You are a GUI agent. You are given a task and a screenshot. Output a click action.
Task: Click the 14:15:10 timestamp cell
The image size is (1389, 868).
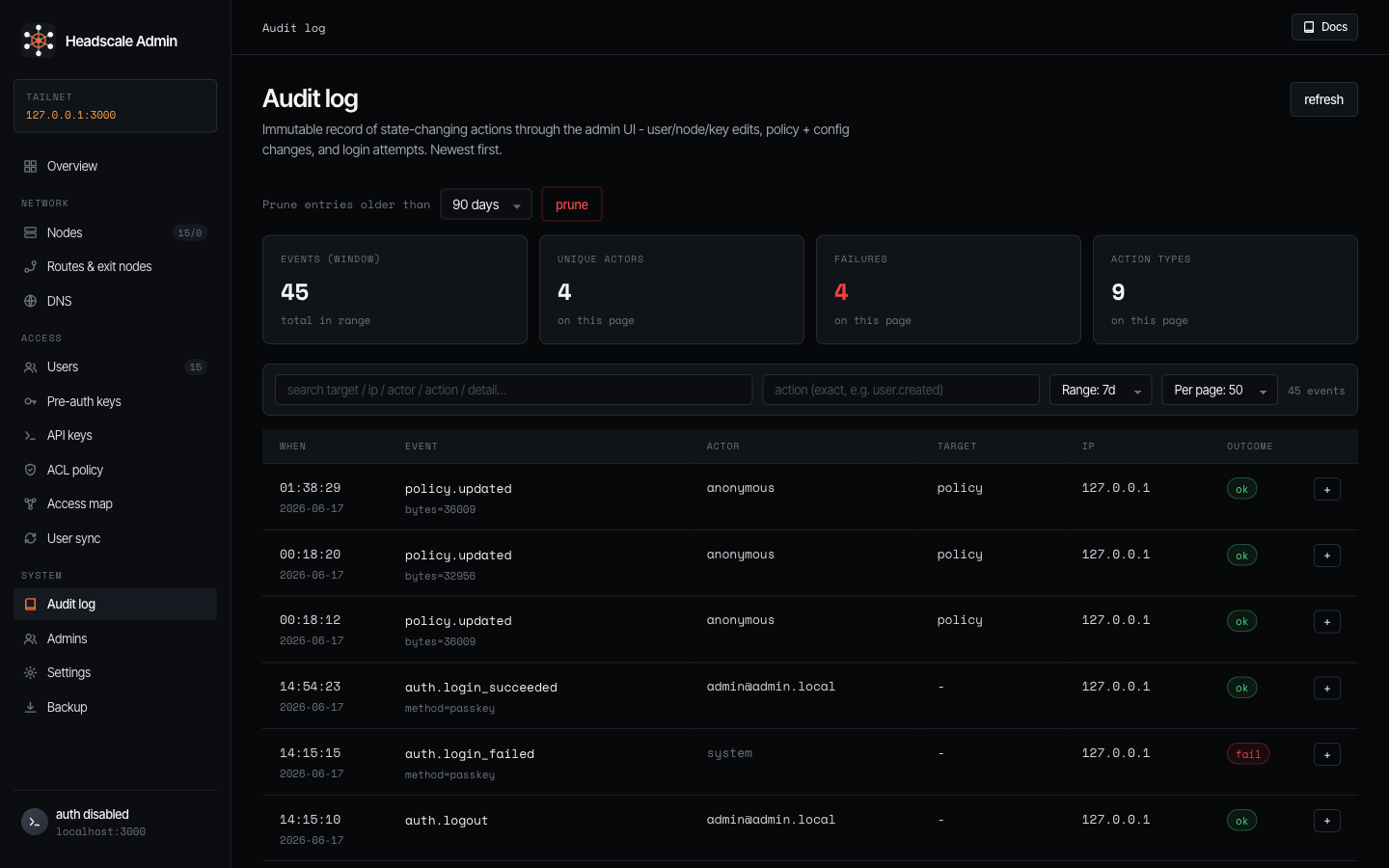coord(311,820)
